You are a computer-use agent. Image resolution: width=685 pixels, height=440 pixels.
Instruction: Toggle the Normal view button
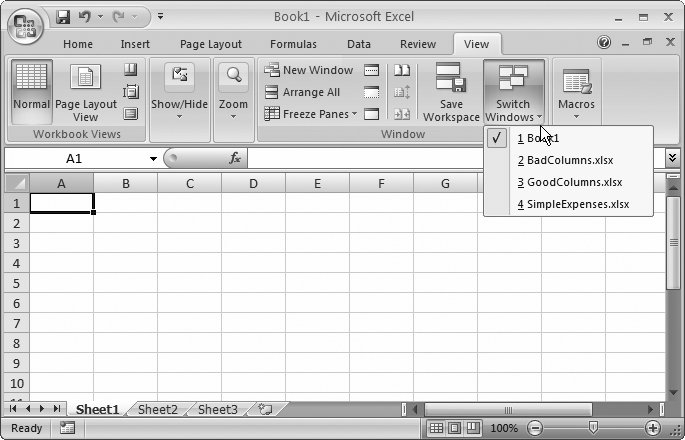pos(32,88)
